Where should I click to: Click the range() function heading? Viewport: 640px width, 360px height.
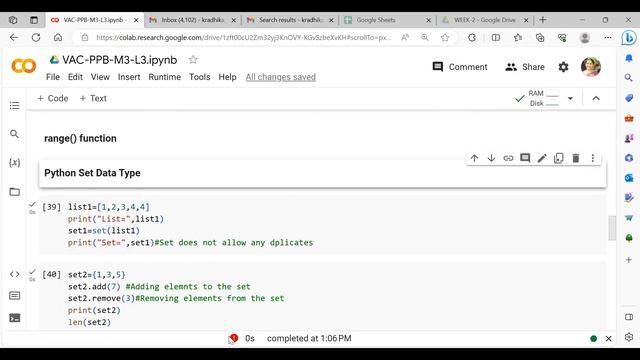click(x=80, y=138)
